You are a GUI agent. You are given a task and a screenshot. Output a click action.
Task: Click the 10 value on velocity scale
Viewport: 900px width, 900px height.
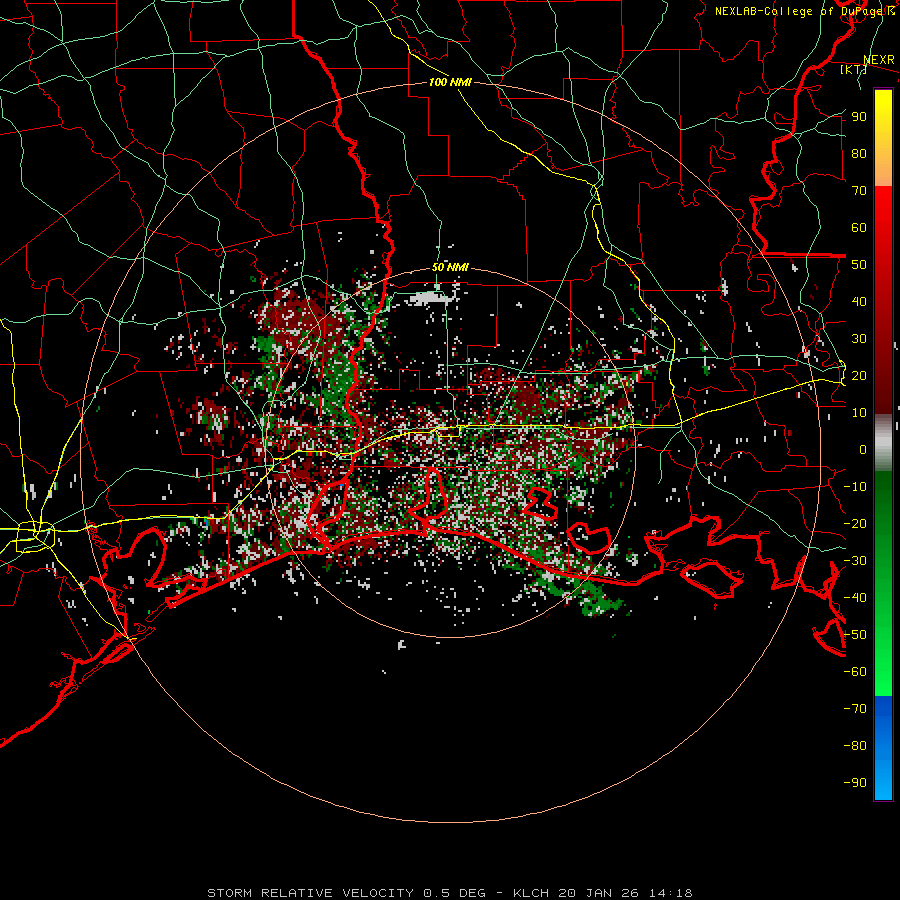[x=859, y=413]
